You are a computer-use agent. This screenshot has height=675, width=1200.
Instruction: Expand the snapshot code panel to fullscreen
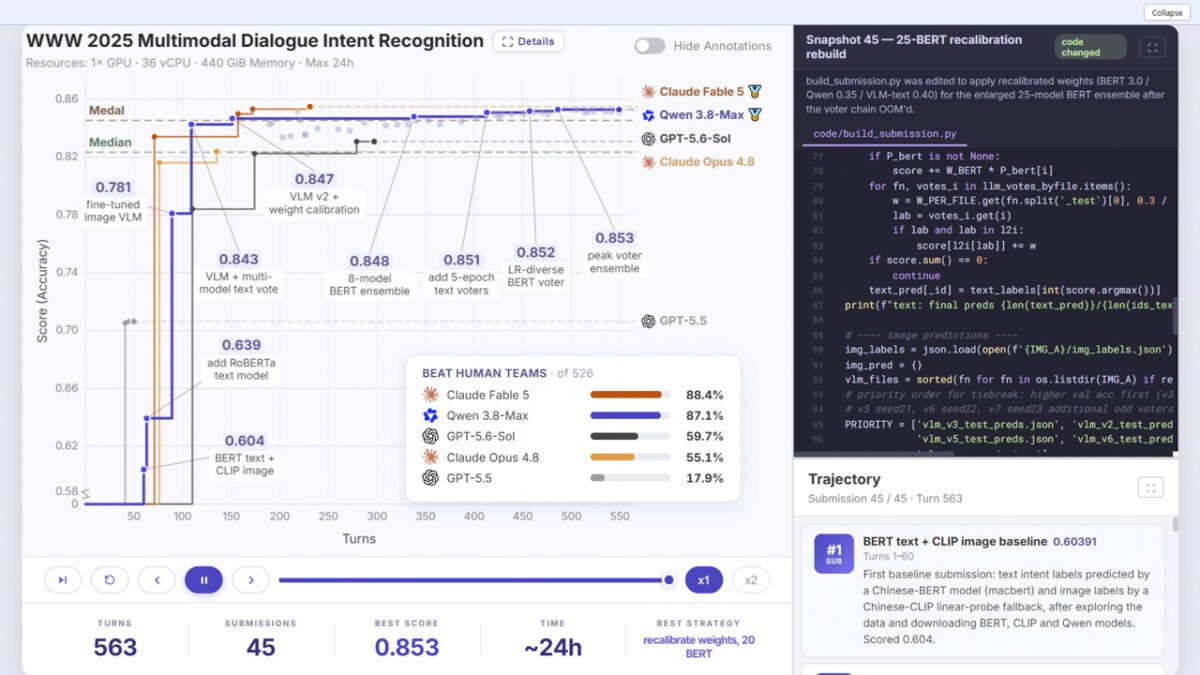[x=1151, y=47]
